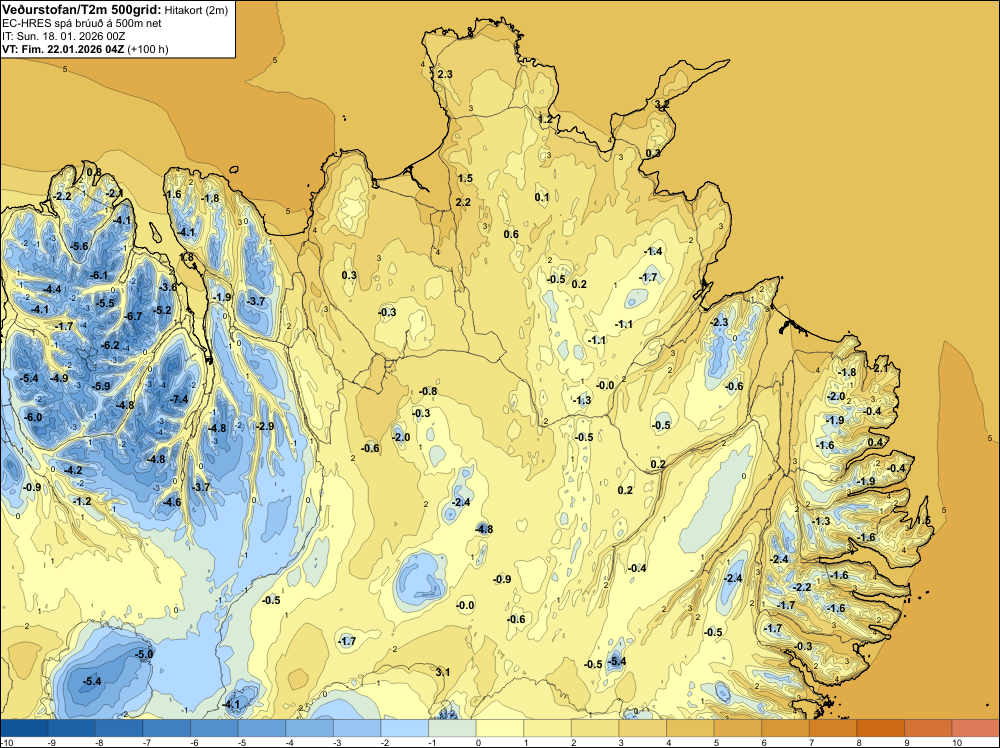
Task: Select legend color for -2 to -1 degrees
Action: (x=404, y=728)
